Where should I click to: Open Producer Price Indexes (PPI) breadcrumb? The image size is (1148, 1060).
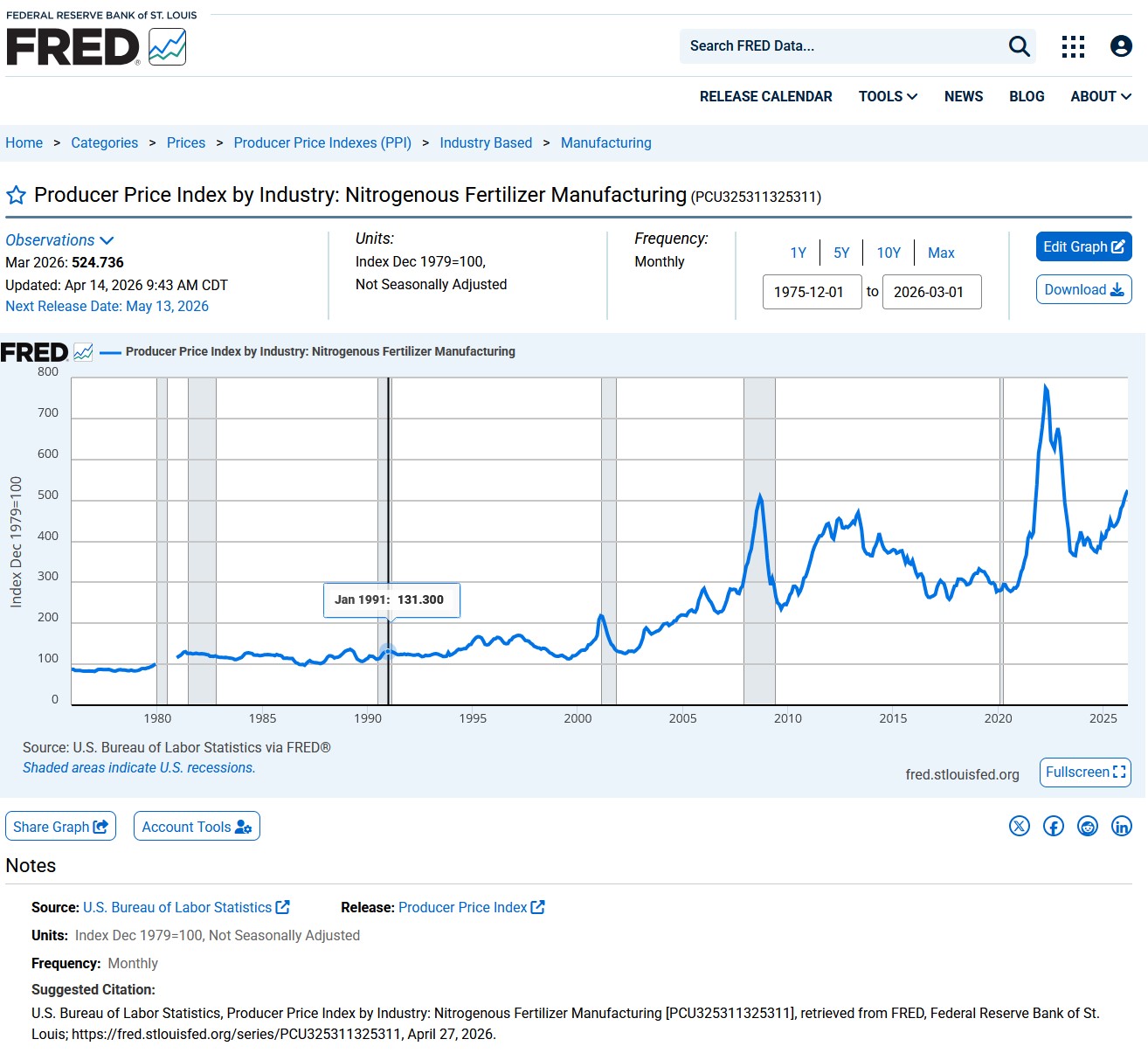322,142
